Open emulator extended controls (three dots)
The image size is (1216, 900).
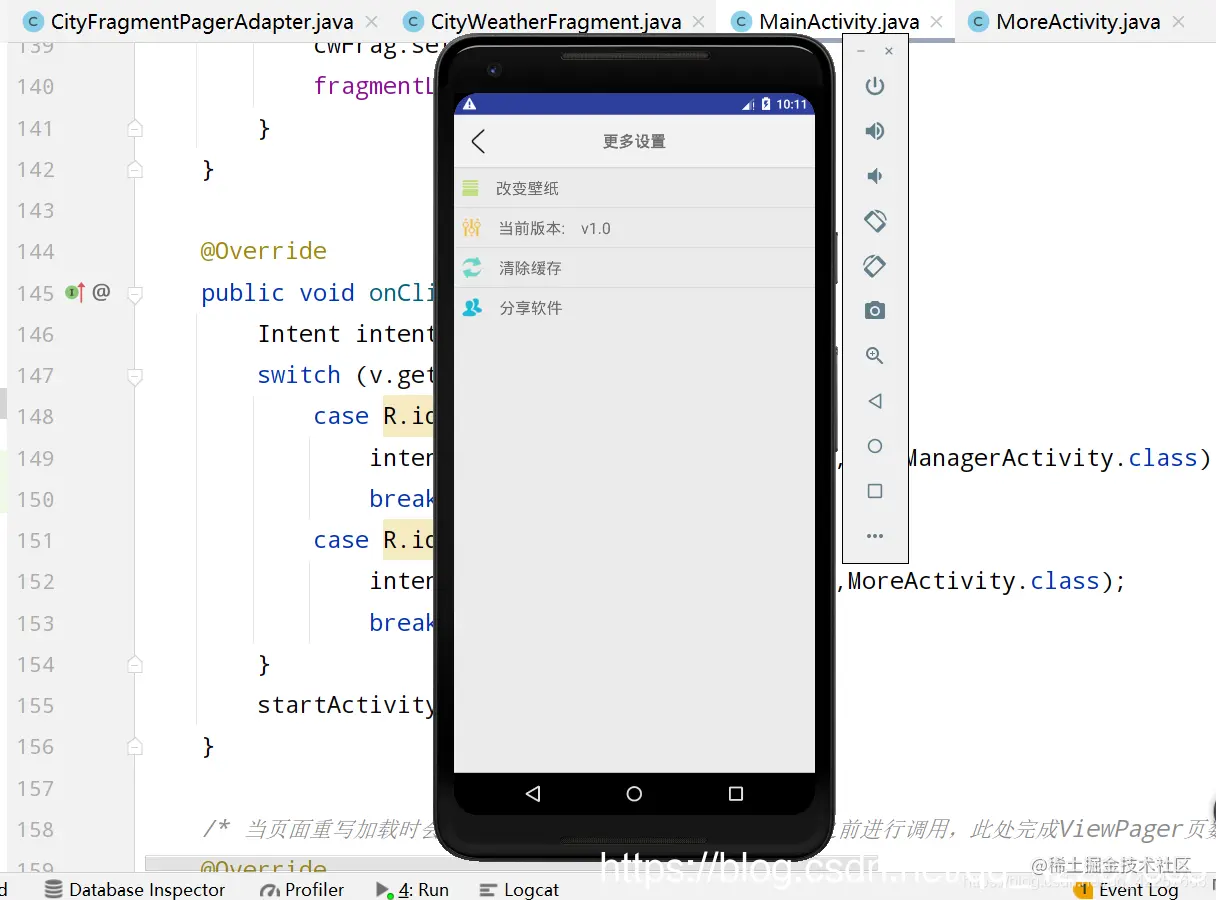875,536
